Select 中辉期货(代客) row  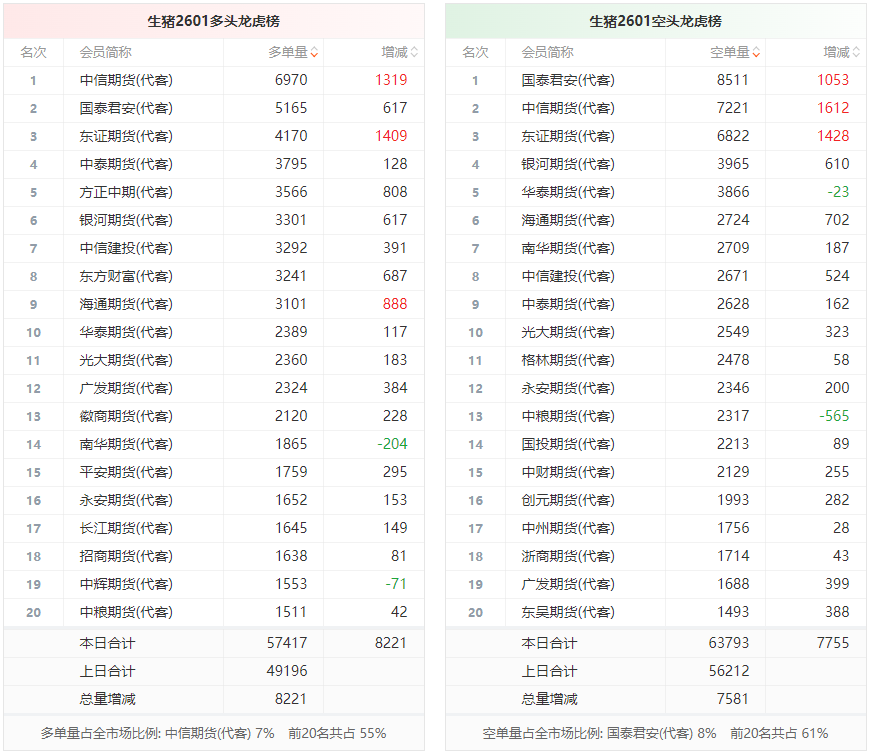[x=214, y=584]
